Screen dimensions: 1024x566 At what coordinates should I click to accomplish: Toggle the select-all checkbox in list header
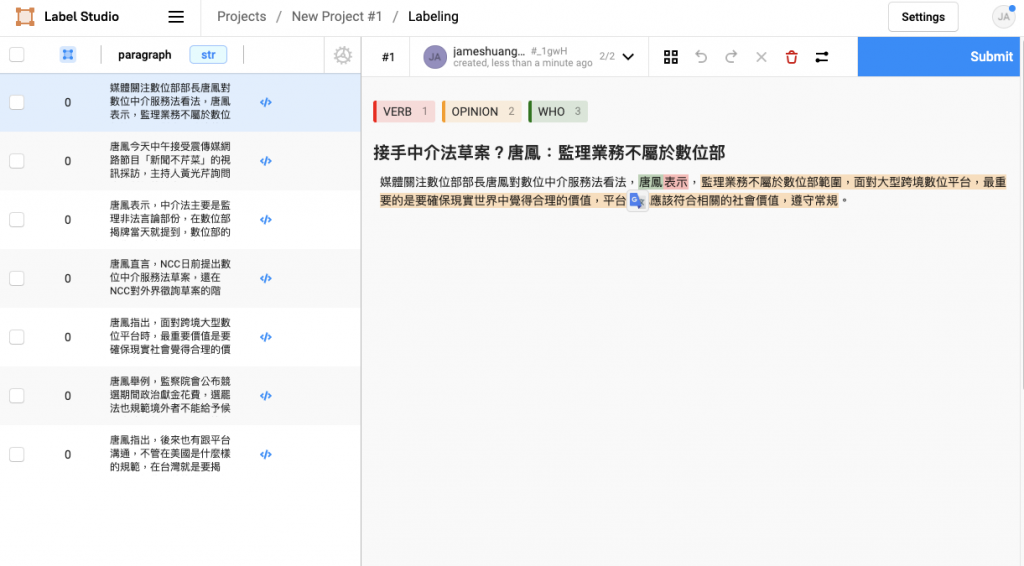click(x=17, y=55)
